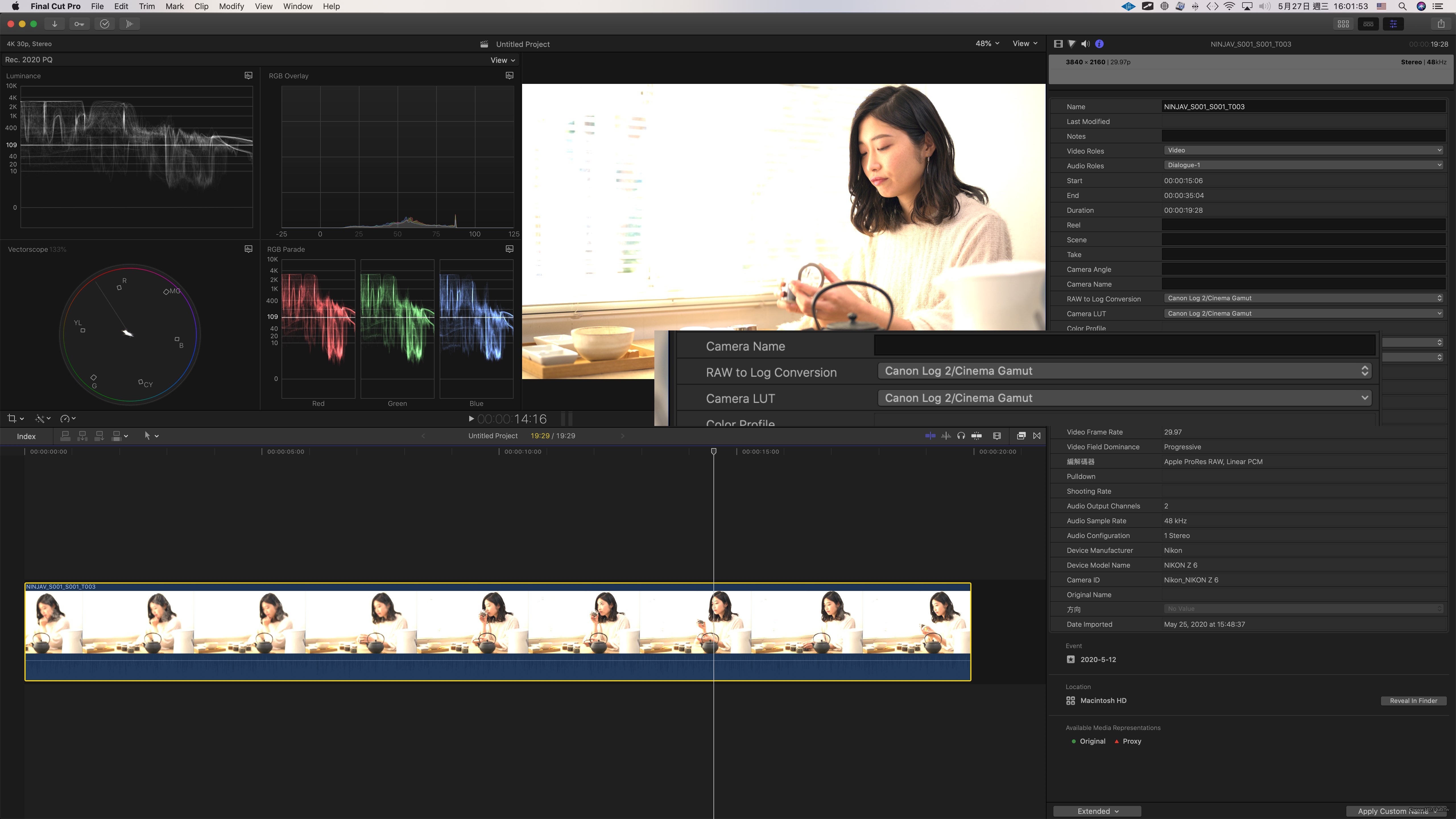This screenshot has width=1456, height=819.
Task: Toggle skimming in the timeline
Action: point(930,436)
